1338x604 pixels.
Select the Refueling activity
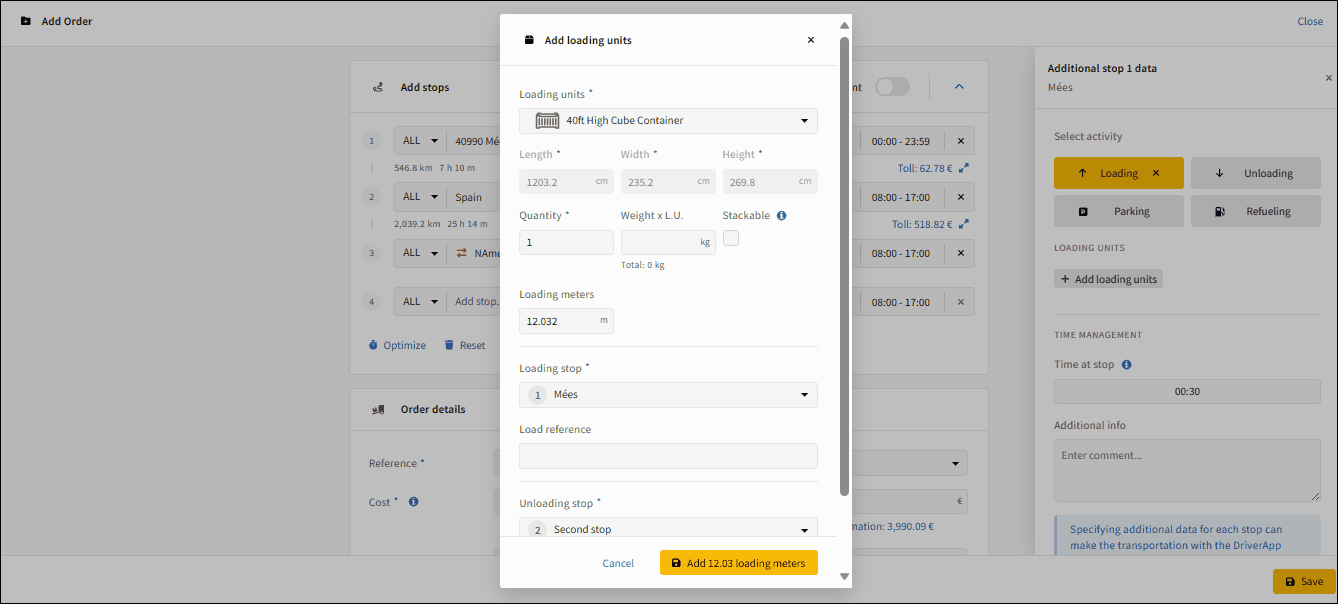pyautogui.click(x=1255, y=211)
